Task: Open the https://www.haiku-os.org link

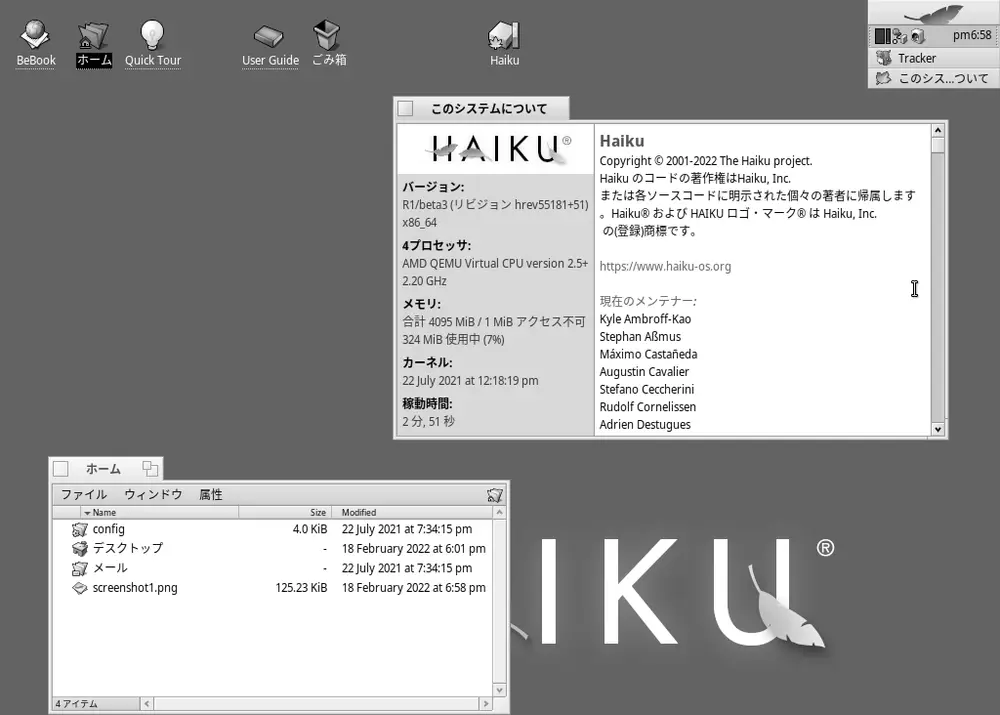Action: [665, 267]
